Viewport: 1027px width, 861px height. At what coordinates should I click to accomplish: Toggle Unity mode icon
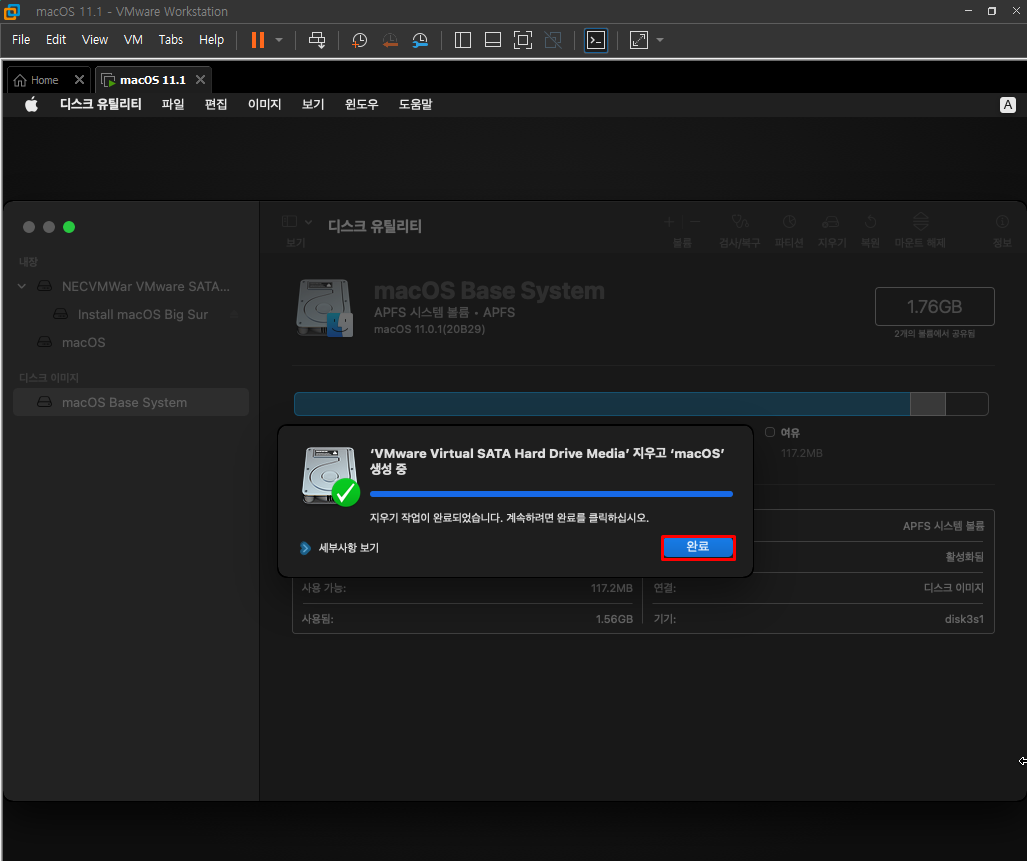pos(553,40)
